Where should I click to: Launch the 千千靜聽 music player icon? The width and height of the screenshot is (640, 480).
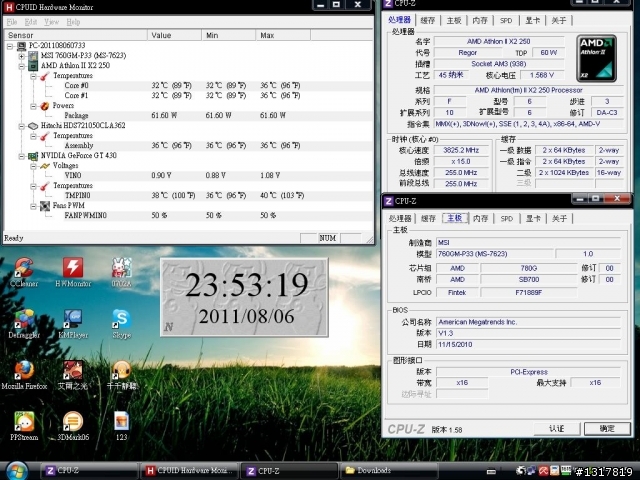click(x=122, y=375)
